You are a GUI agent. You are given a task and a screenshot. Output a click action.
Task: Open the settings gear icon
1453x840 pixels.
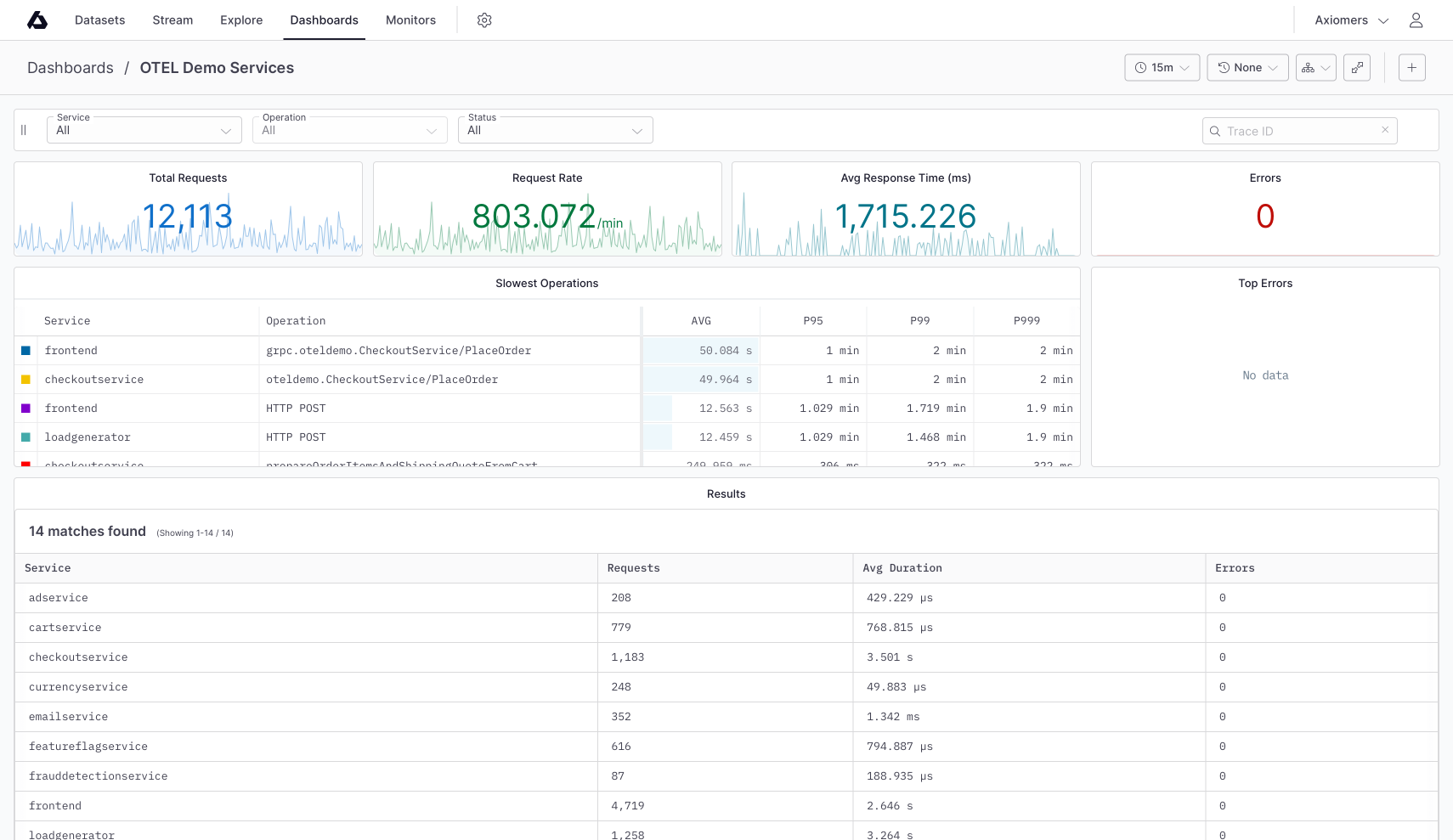tap(484, 20)
